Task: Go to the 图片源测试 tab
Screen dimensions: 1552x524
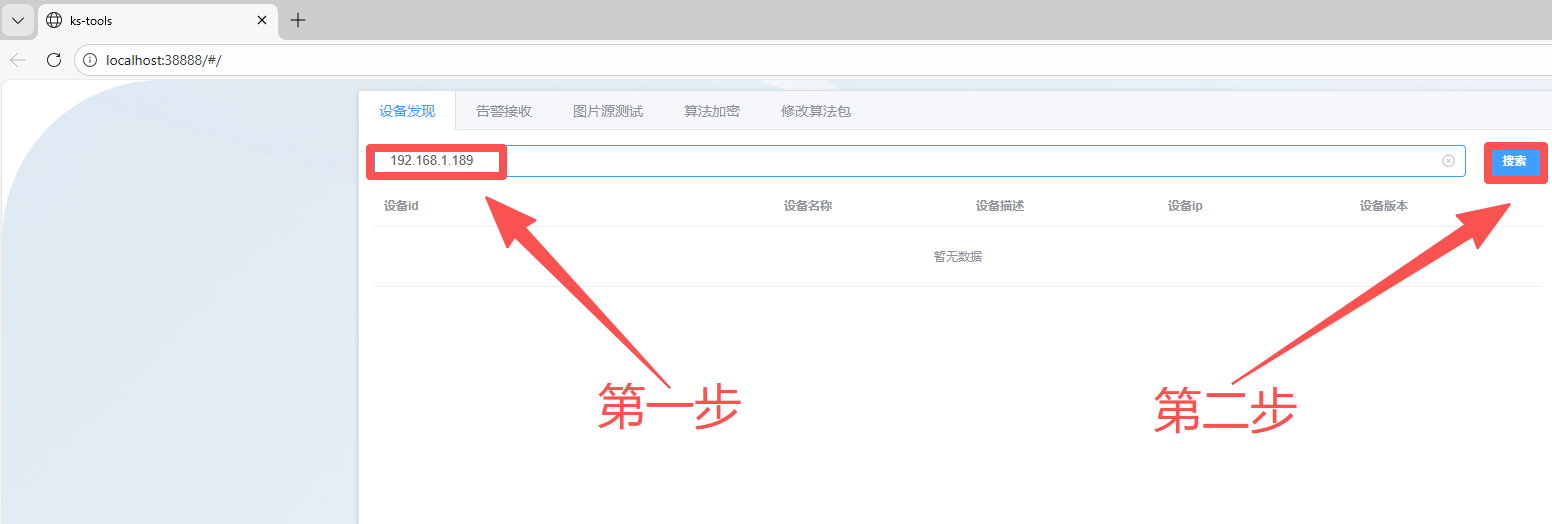Action: tap(608, 111)
